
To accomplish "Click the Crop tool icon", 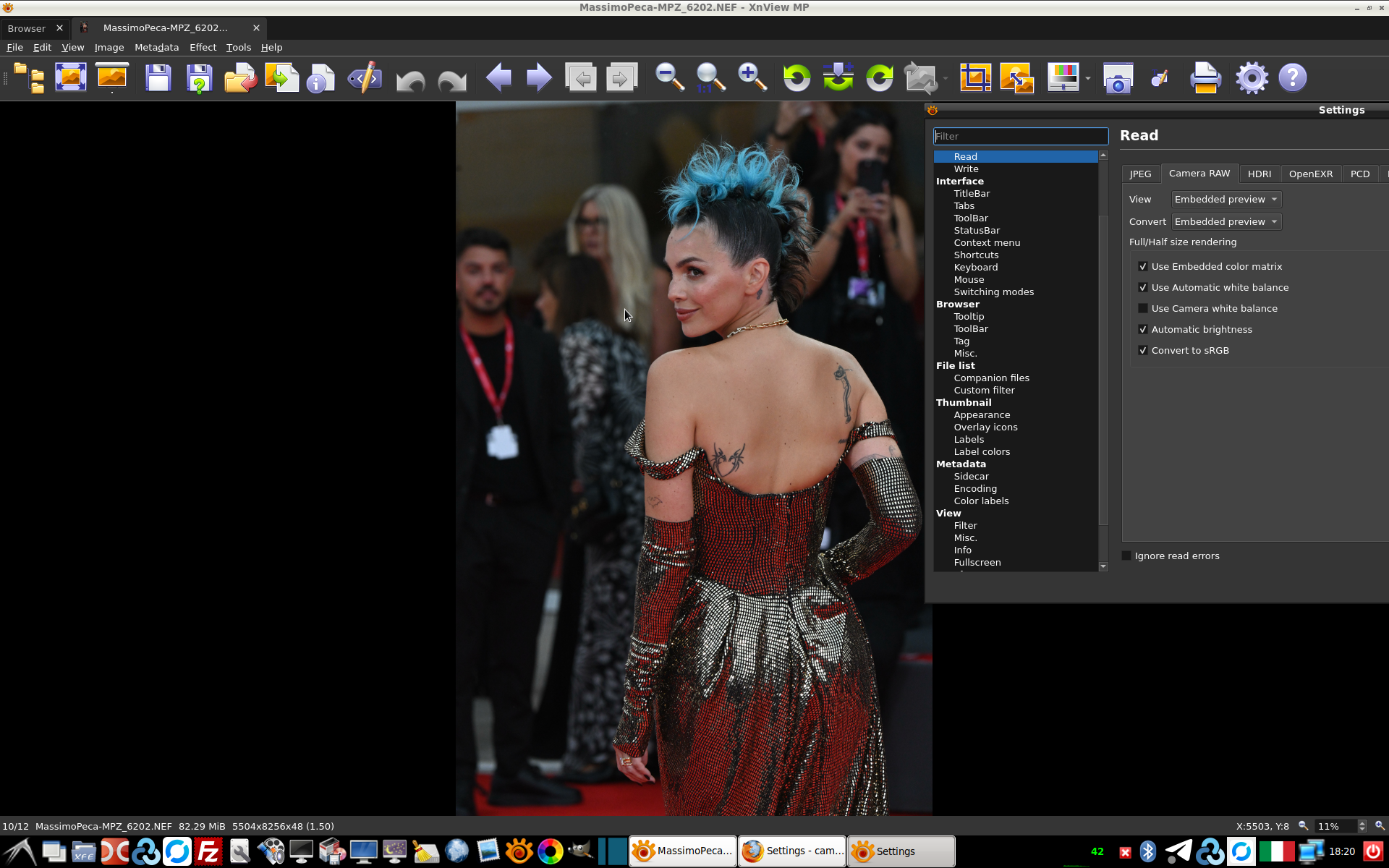I will [975, 77].
